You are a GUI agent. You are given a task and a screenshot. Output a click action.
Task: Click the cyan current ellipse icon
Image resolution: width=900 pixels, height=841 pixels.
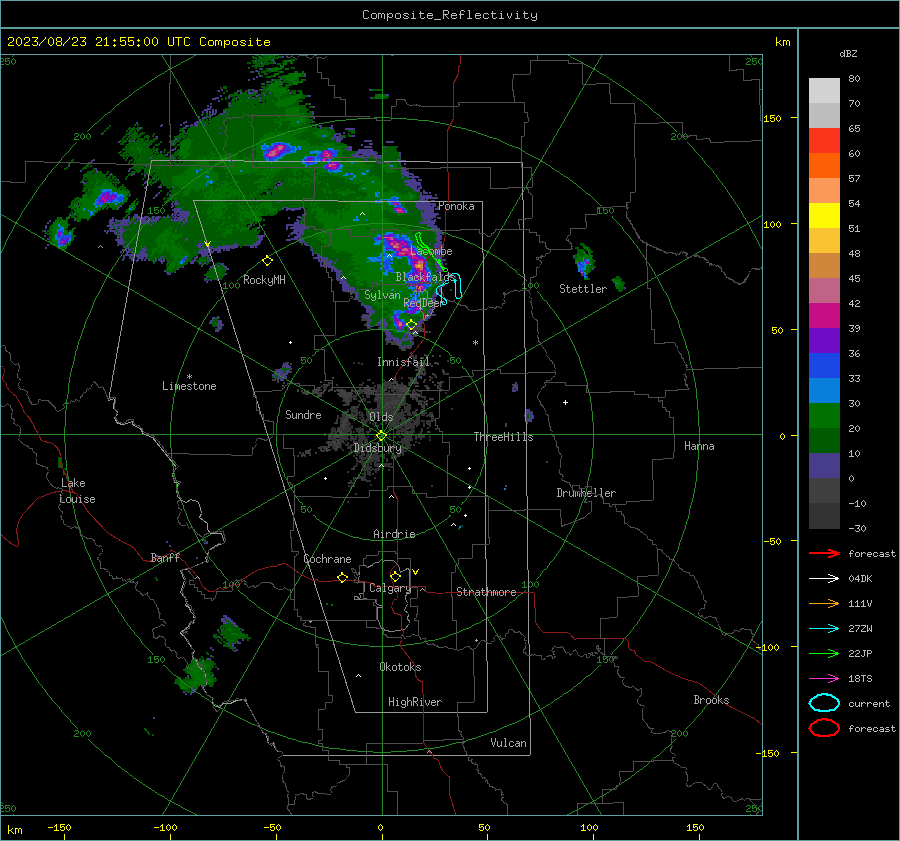pos(824,703)
